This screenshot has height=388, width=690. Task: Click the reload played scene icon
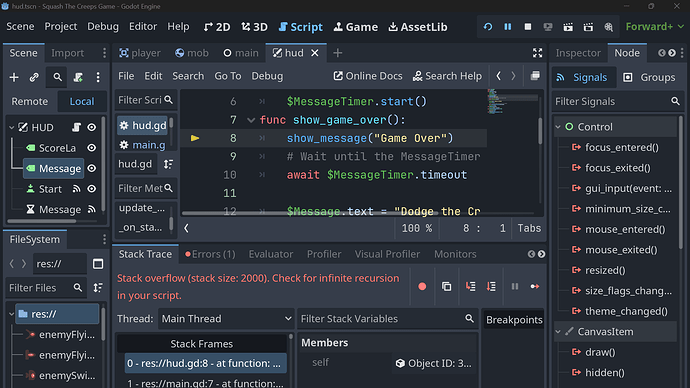[x=488, y=27]
